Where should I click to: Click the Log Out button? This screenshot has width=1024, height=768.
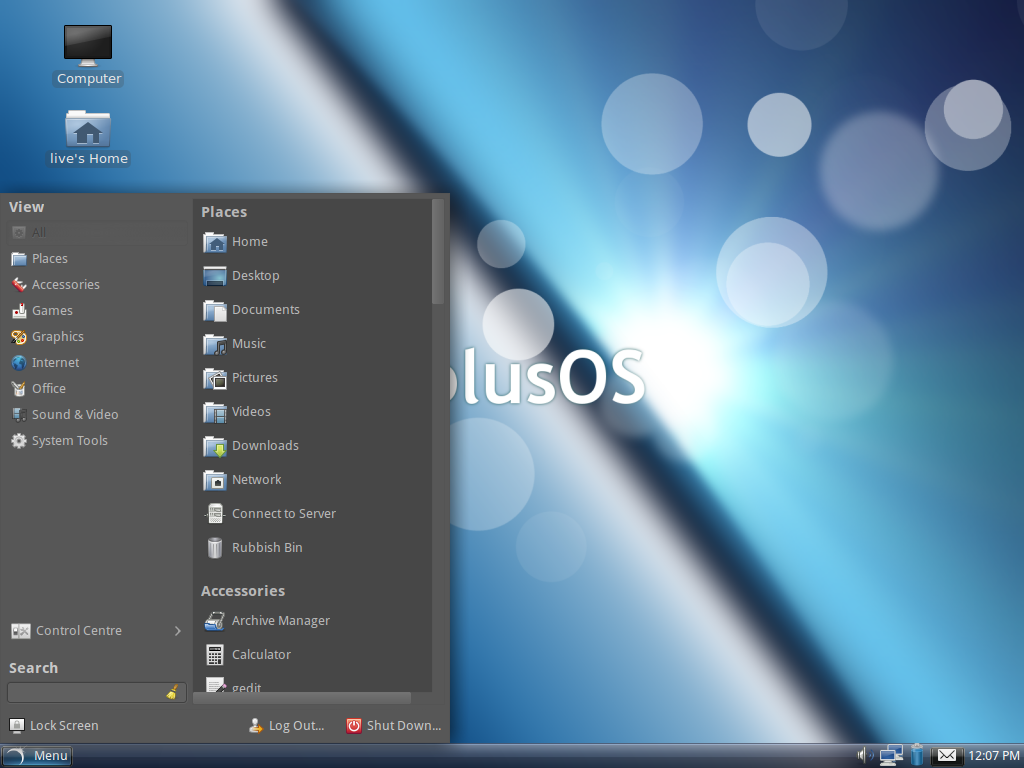point(287,726)
